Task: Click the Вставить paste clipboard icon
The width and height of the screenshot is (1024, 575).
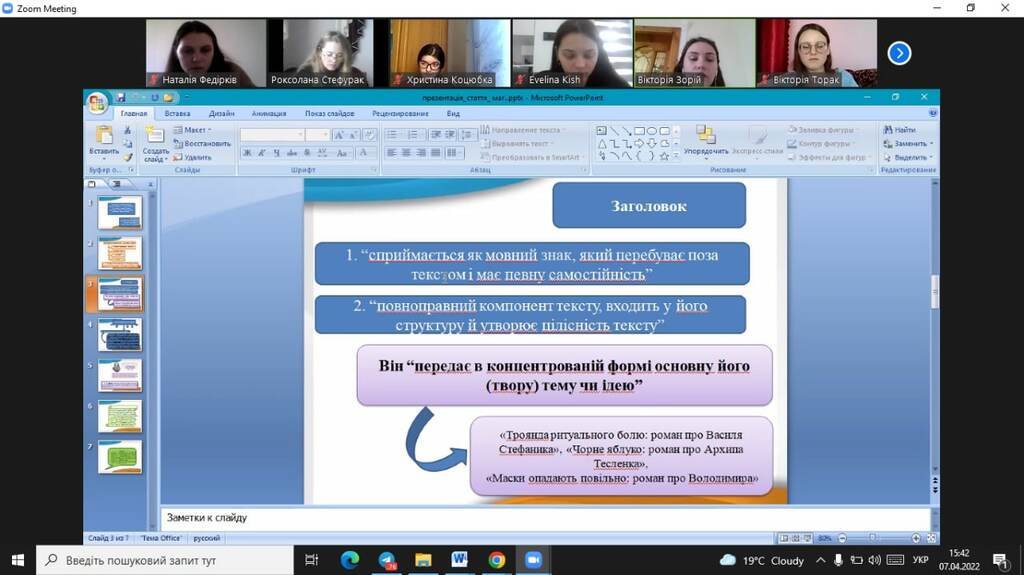Action: coord(104,136)
